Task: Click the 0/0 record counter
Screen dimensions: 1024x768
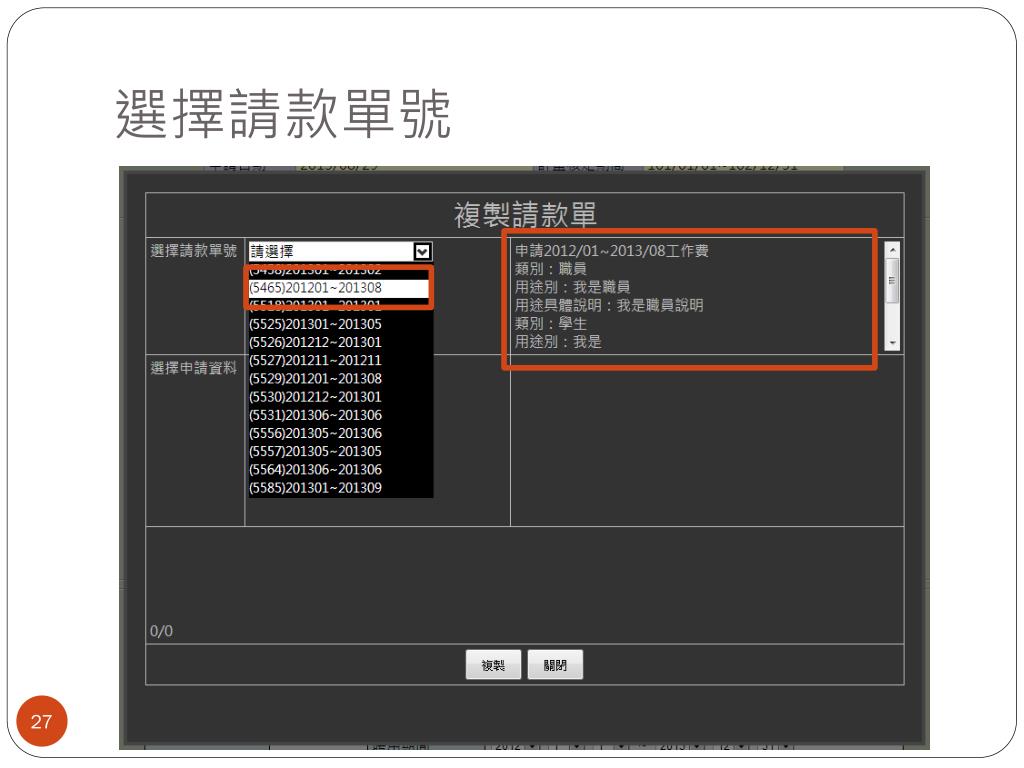Action: [161, 631]
